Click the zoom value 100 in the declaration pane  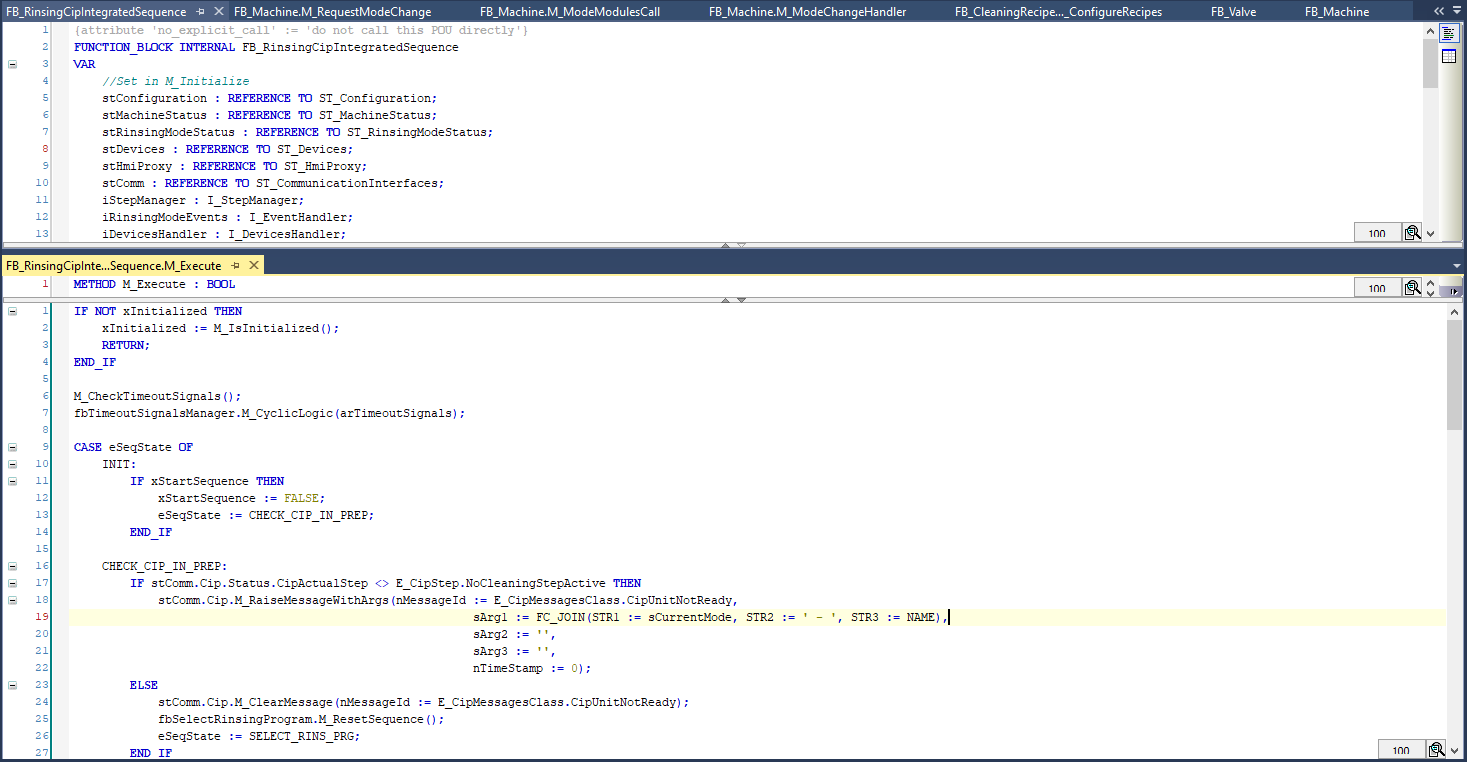[x=1377, y=233]
